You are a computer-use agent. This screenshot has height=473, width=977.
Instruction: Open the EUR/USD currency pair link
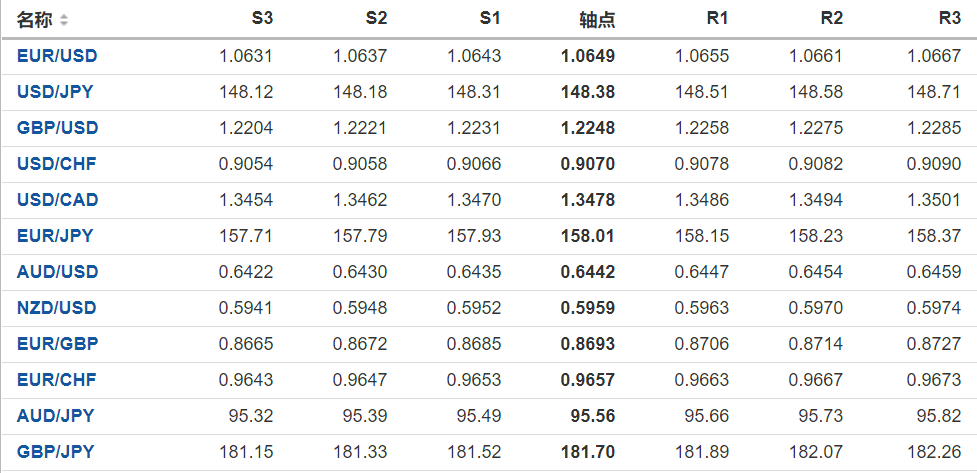pyautogui.click(x=57, y=56)
